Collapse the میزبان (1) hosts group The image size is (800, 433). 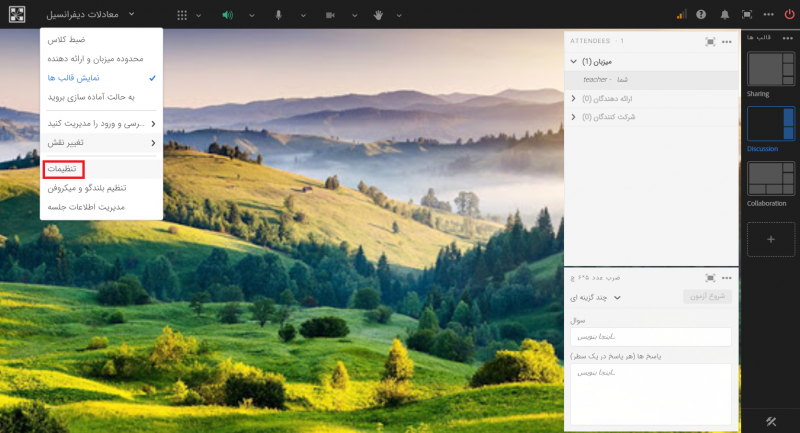[574, 62]
